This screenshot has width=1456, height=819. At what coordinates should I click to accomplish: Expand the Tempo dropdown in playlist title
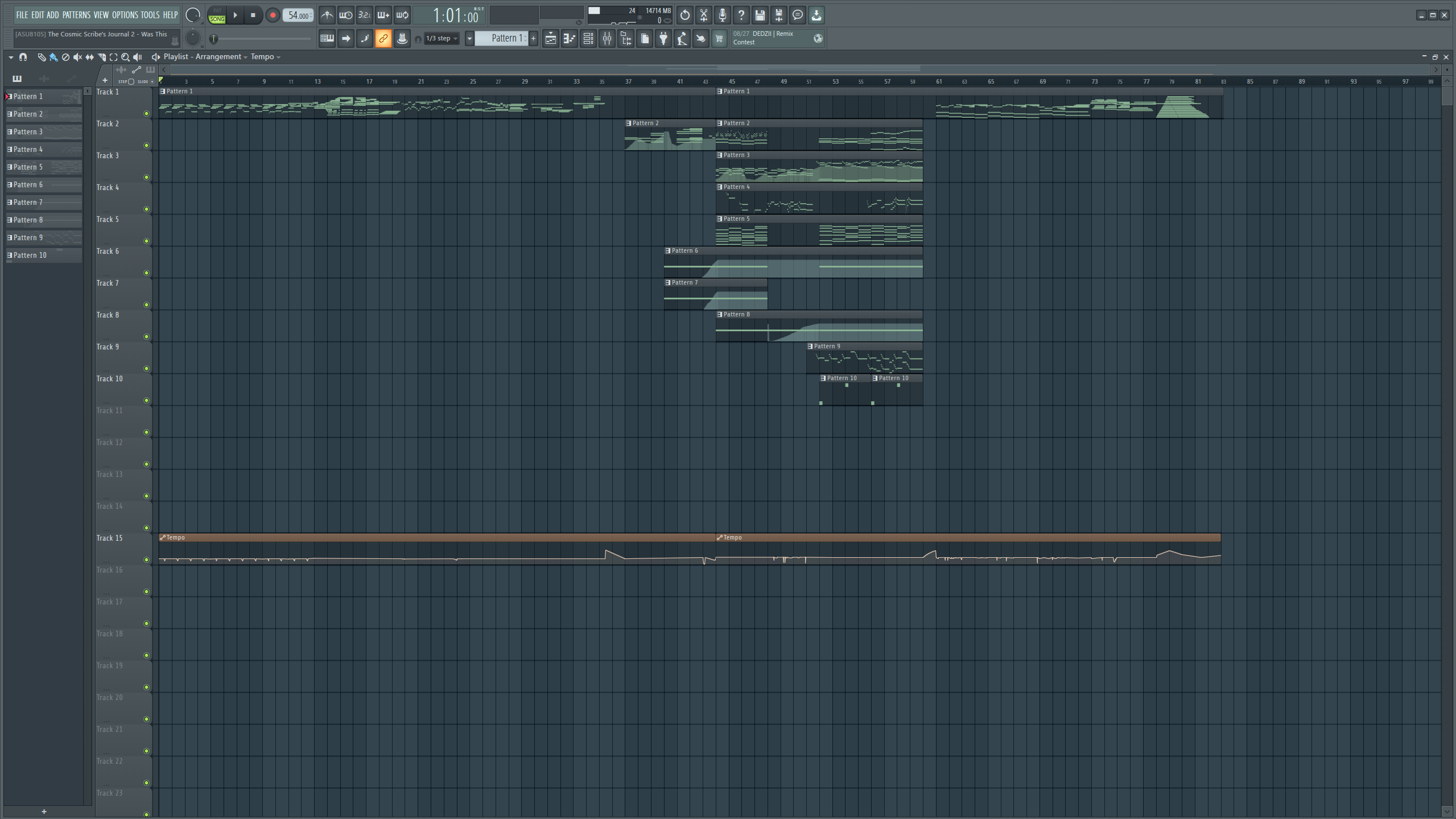[x=266, y=57]
